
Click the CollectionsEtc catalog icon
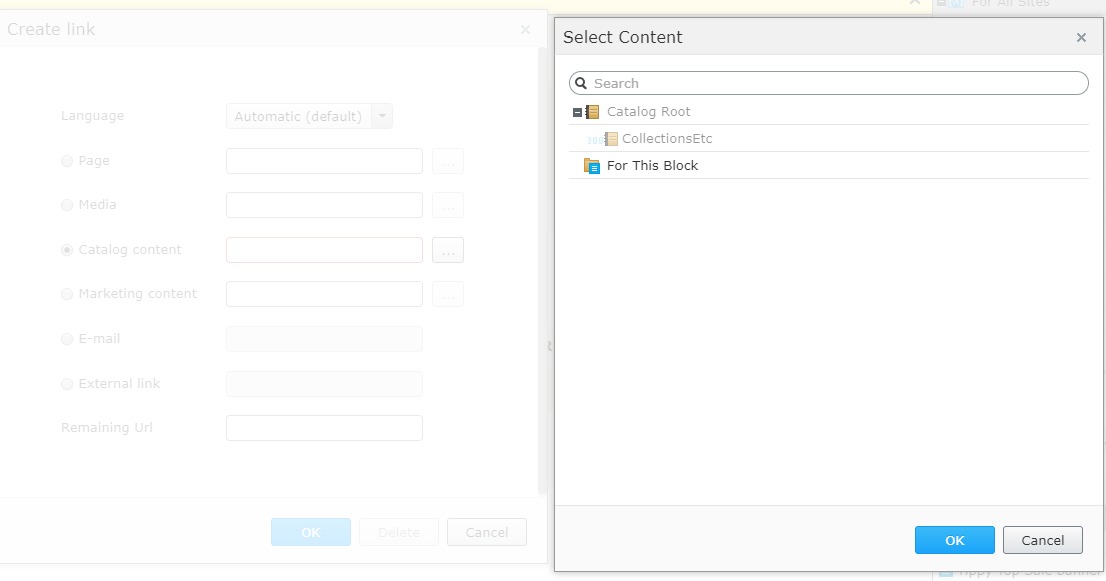(611, 139)
